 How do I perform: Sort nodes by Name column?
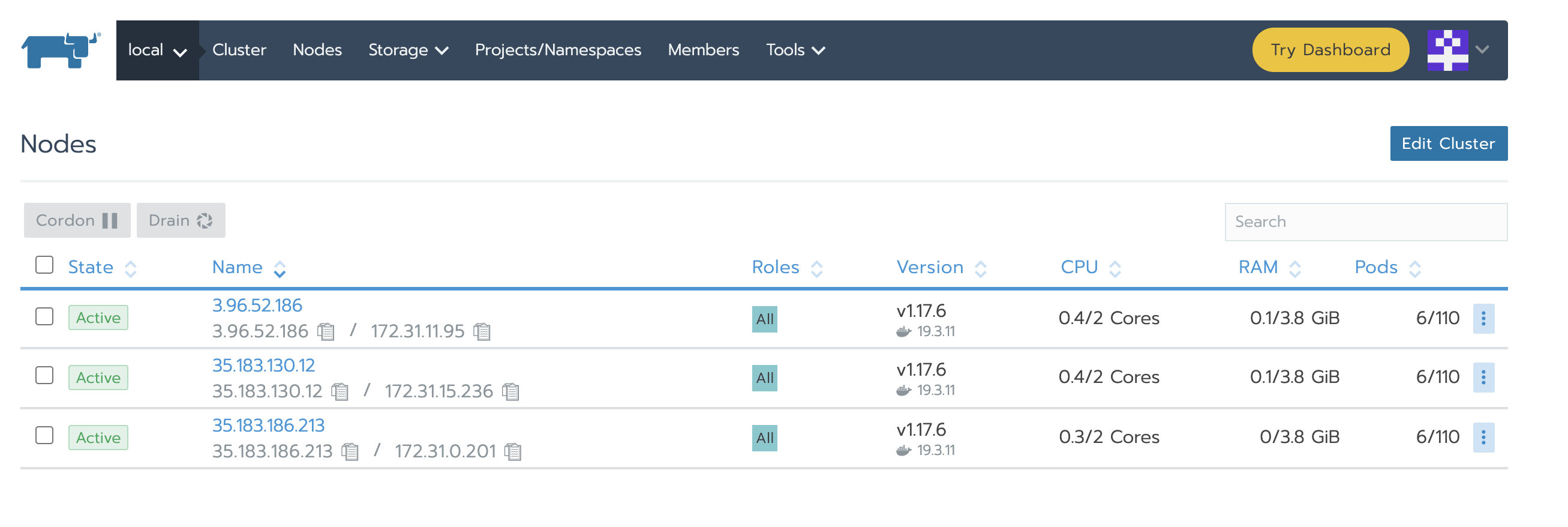pyautogui.click(x=248, y=268)
